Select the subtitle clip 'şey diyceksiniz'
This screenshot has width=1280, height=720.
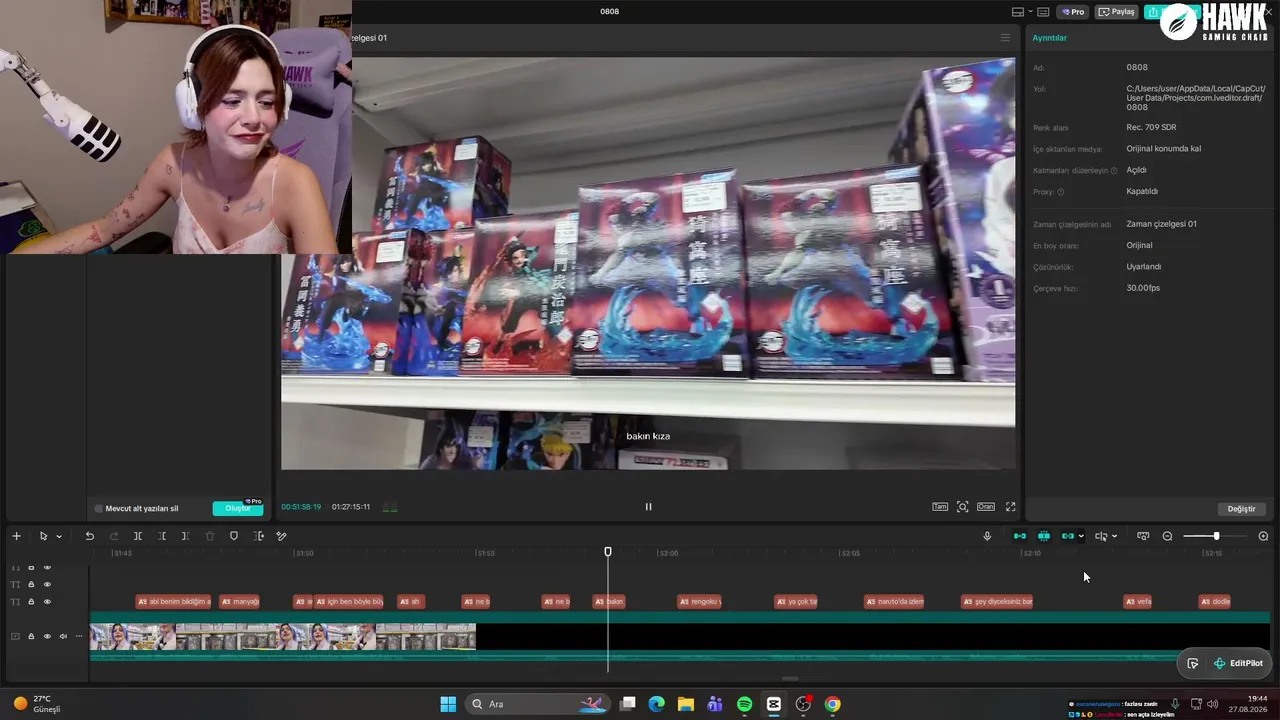click(997, 602)
